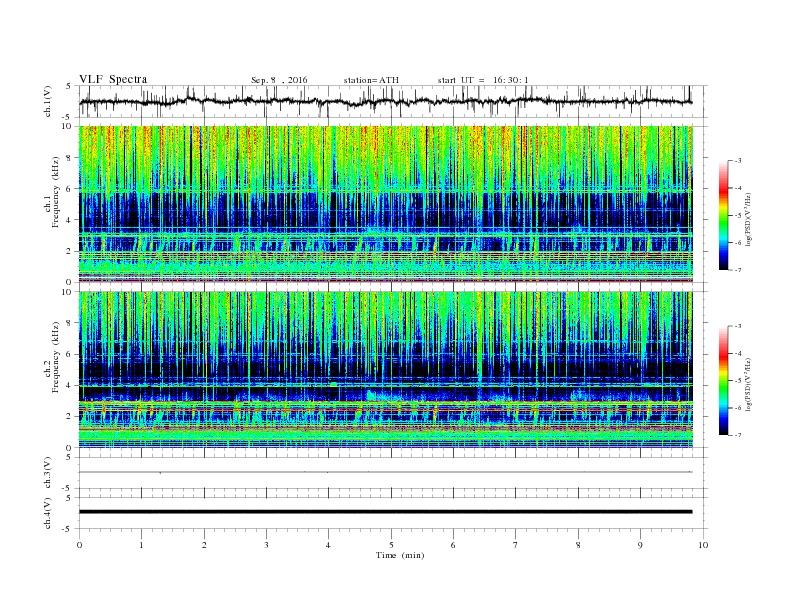Click the "6" kHz tick on ch.1 spectrogram
This screenshot has height=612, width=792.
pos(69,189)
